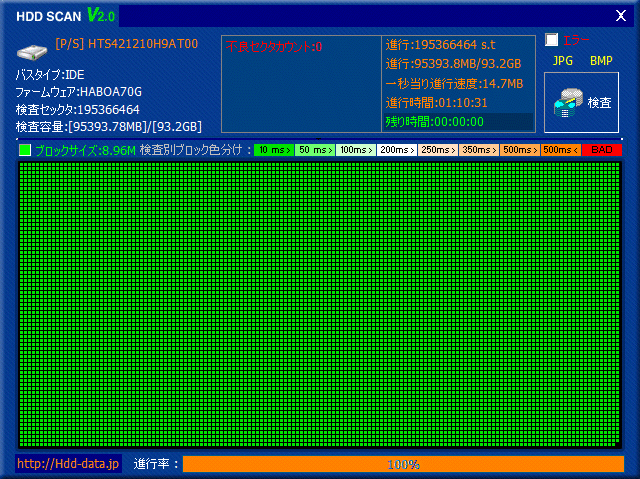Start scan with the 検査 button label

[x=599, y=102]
